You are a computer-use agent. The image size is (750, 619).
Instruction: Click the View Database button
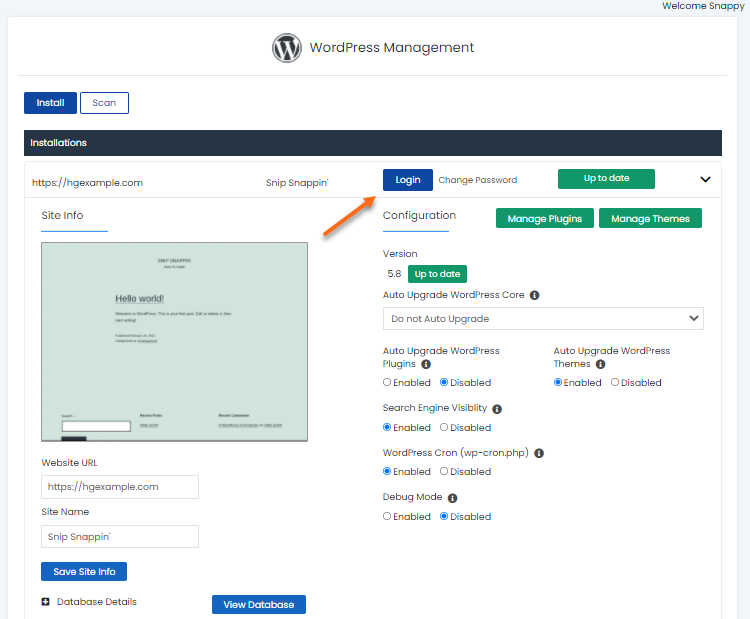pos(259,605)
